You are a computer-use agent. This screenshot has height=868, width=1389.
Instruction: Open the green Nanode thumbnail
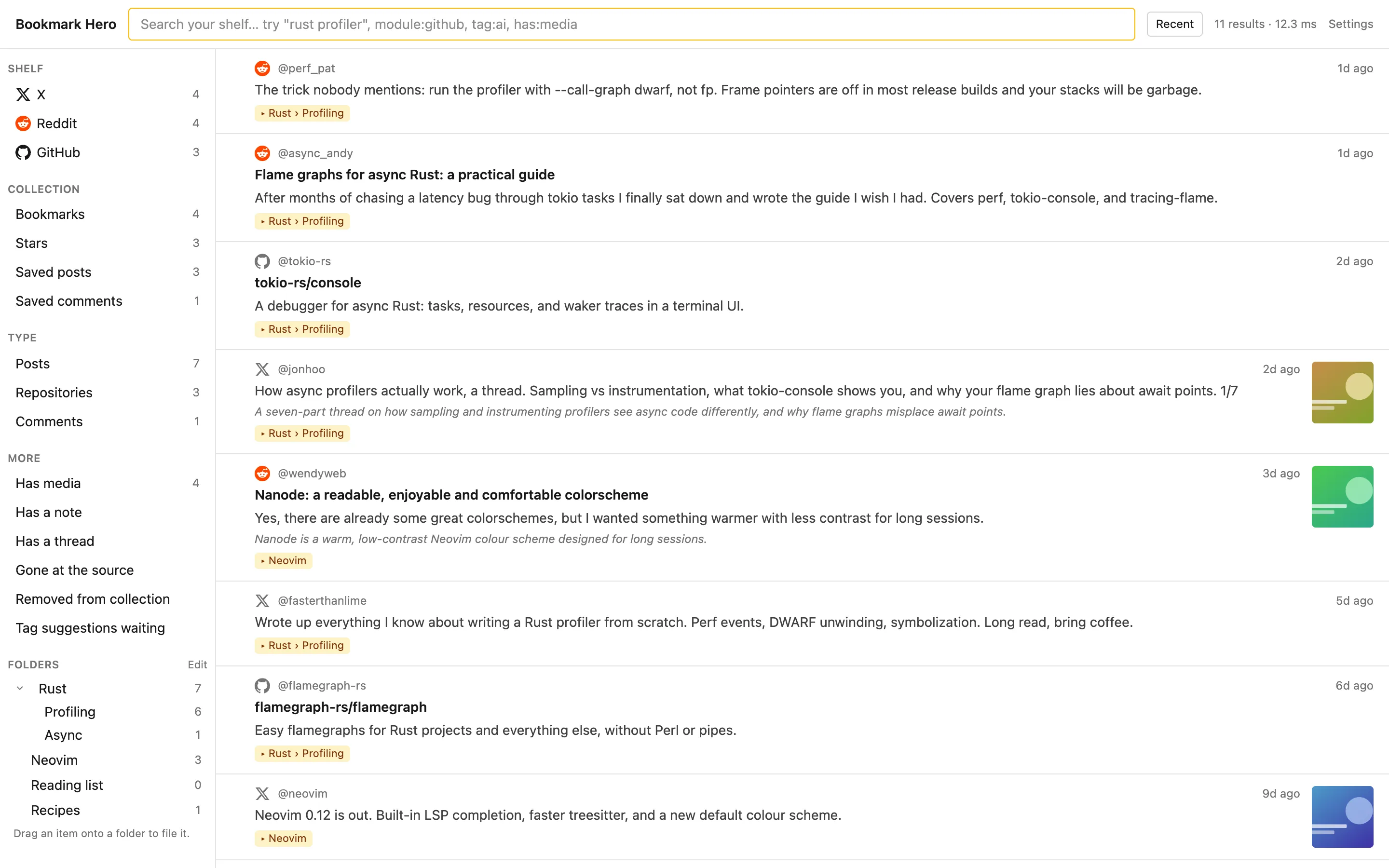coord(1342,497)
